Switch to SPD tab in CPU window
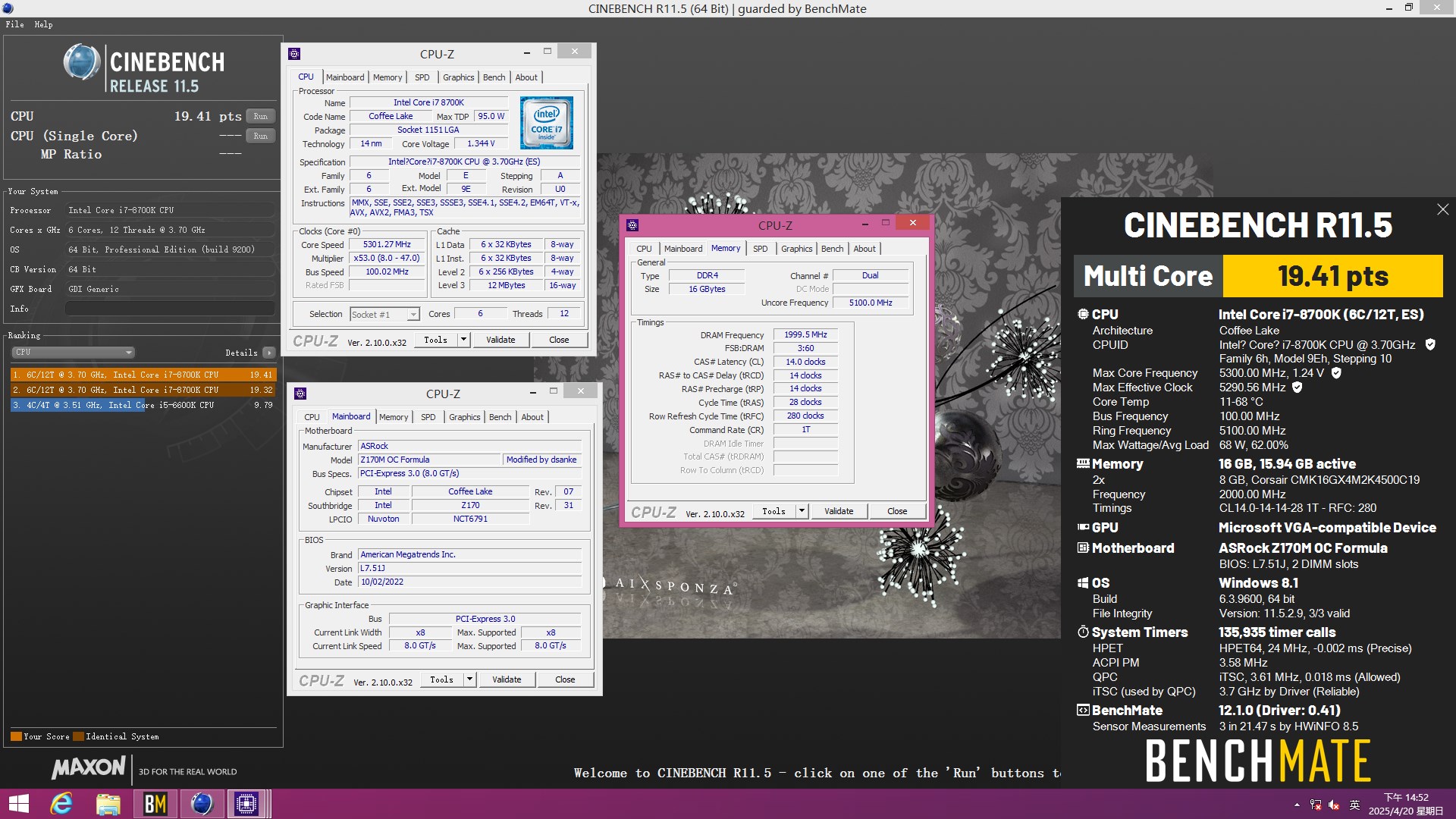This screenshot has width=1456, height=819. coord(422,77)
